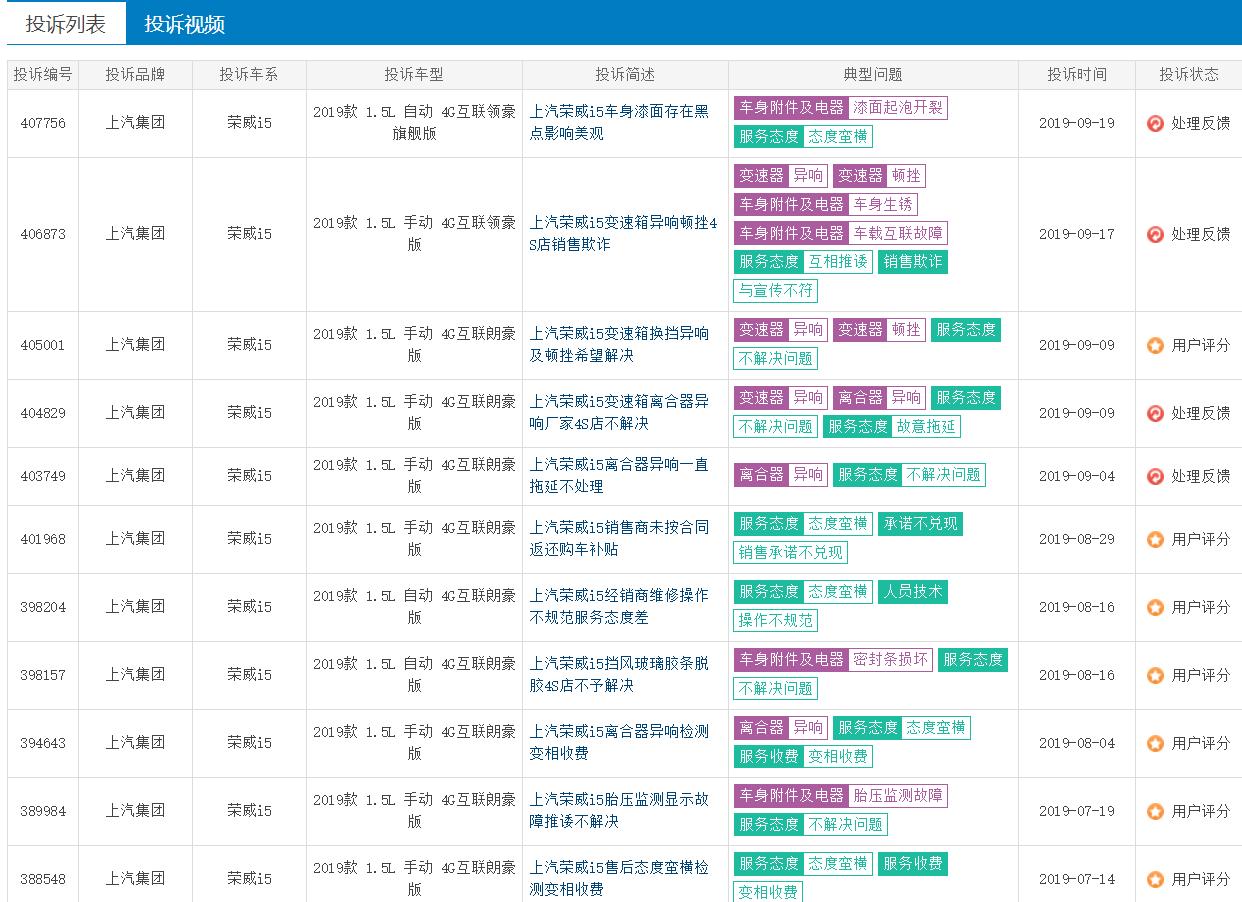Open complaint number 398157
This screenshot has height=902, width=1242.
point(42,675)
